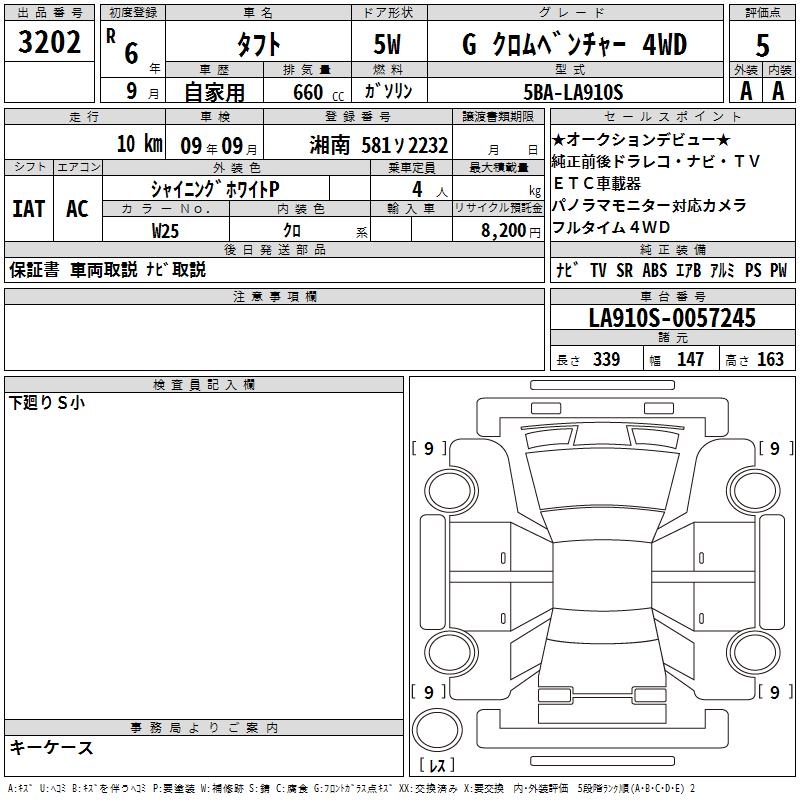Click the [レス] label under spare tire
Viewport: 800px width, 800px height.
coord(438,766)
